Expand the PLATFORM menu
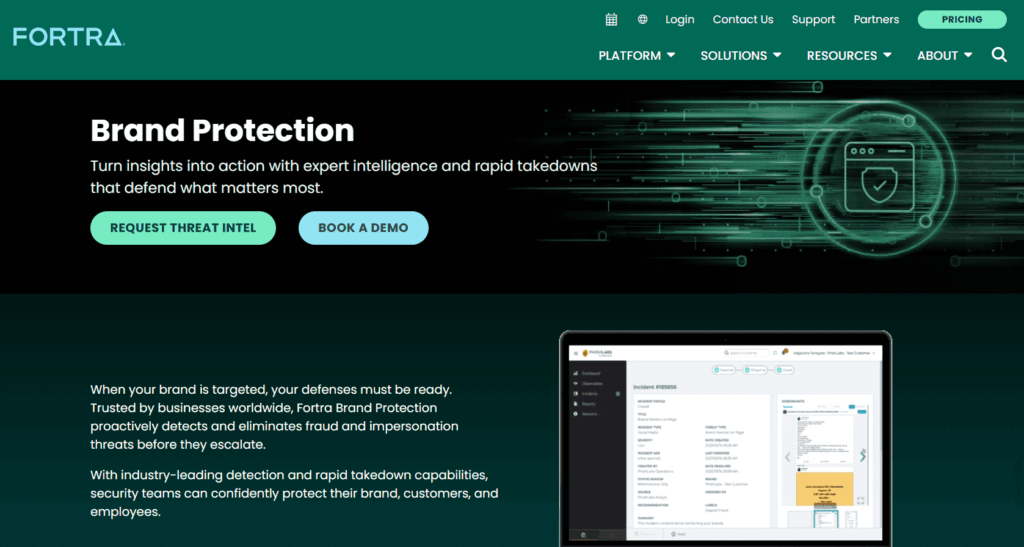The height and width of the screenshot is (547, 1024). click(x=637, y=55)
